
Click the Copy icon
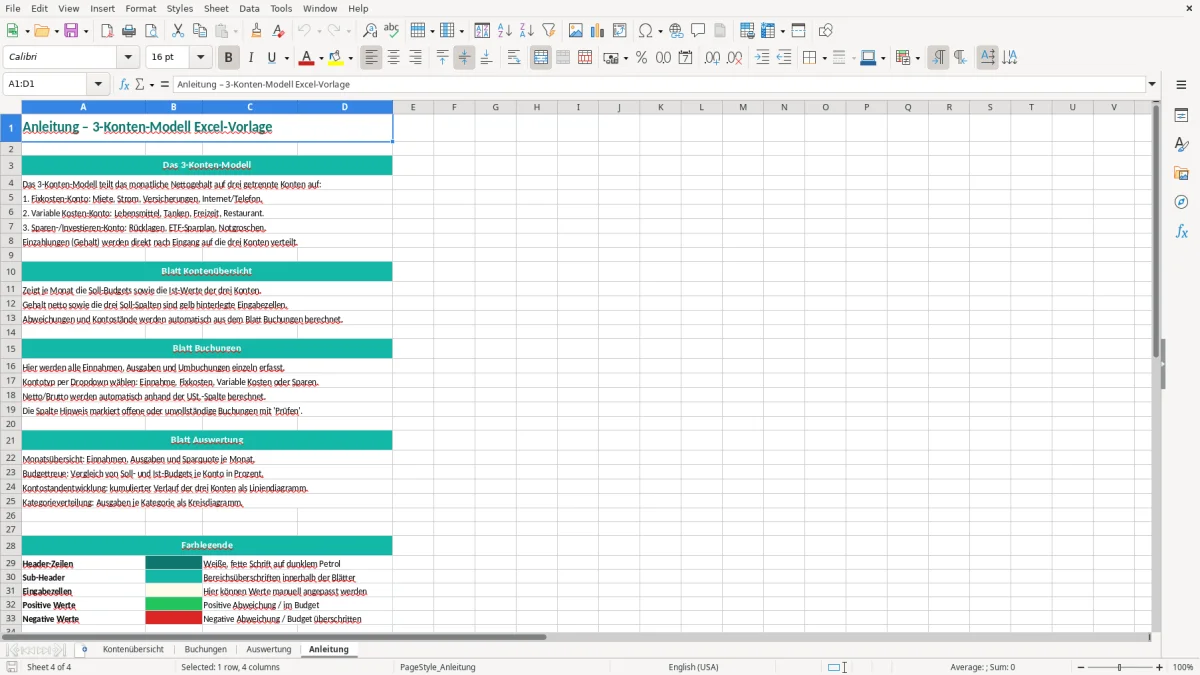(x=200, y=31)
